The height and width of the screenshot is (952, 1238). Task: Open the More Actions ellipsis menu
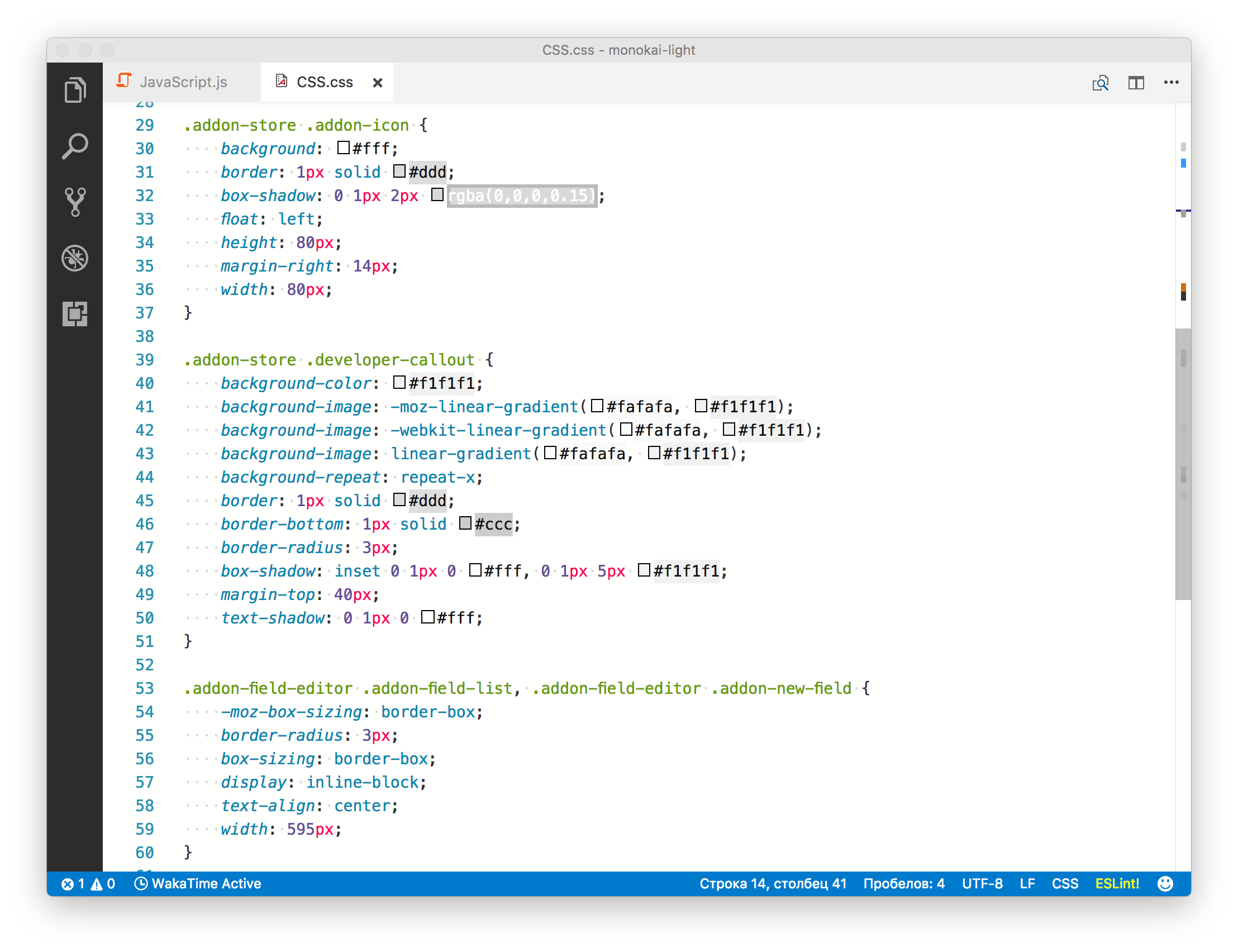point(1170,83)
